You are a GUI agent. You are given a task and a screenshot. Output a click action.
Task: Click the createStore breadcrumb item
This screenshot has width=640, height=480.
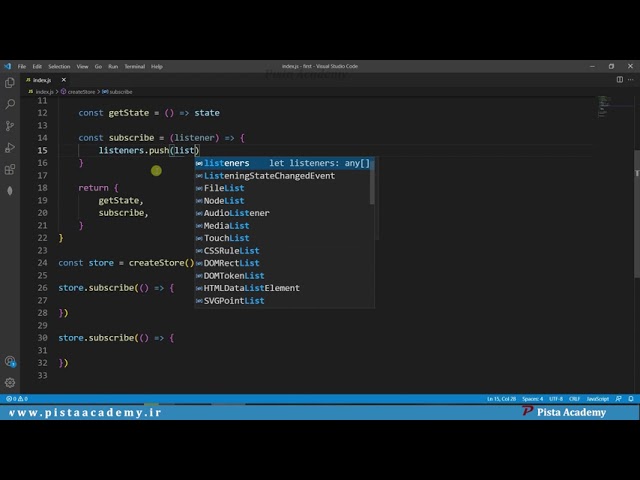click(81, 92)
